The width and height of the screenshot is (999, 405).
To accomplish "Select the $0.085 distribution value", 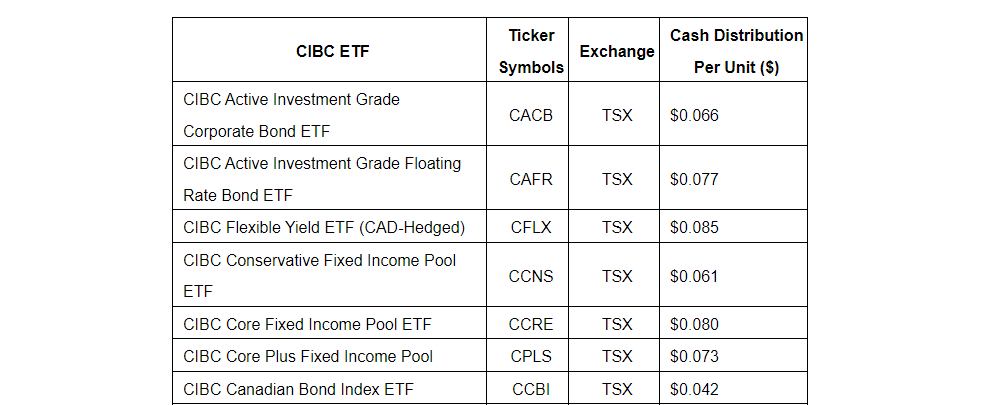I will [x=695, y=227].
